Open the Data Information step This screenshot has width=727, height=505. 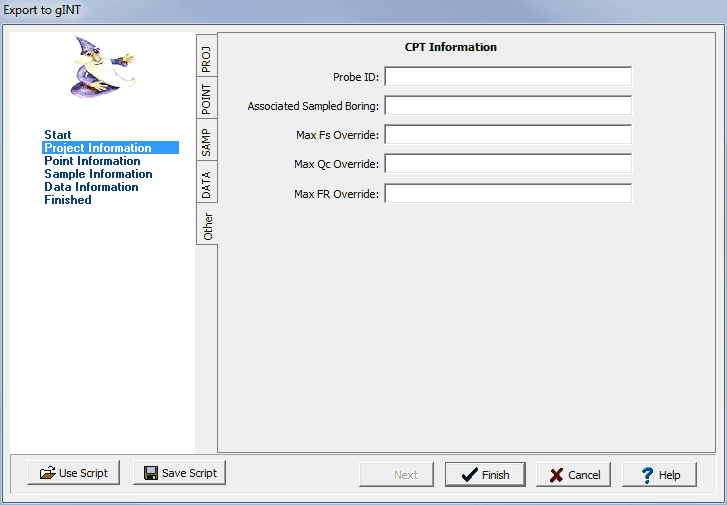(91, 187)
